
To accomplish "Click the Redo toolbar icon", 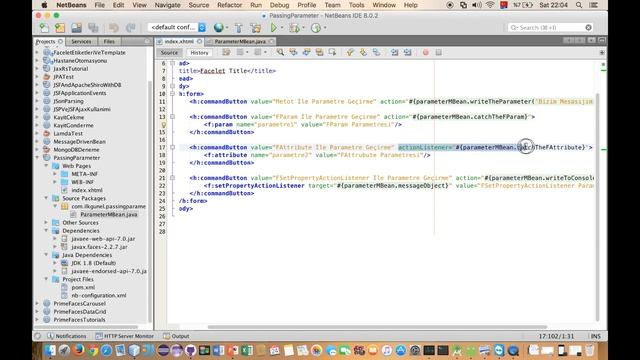I will [x=130, y=28].
